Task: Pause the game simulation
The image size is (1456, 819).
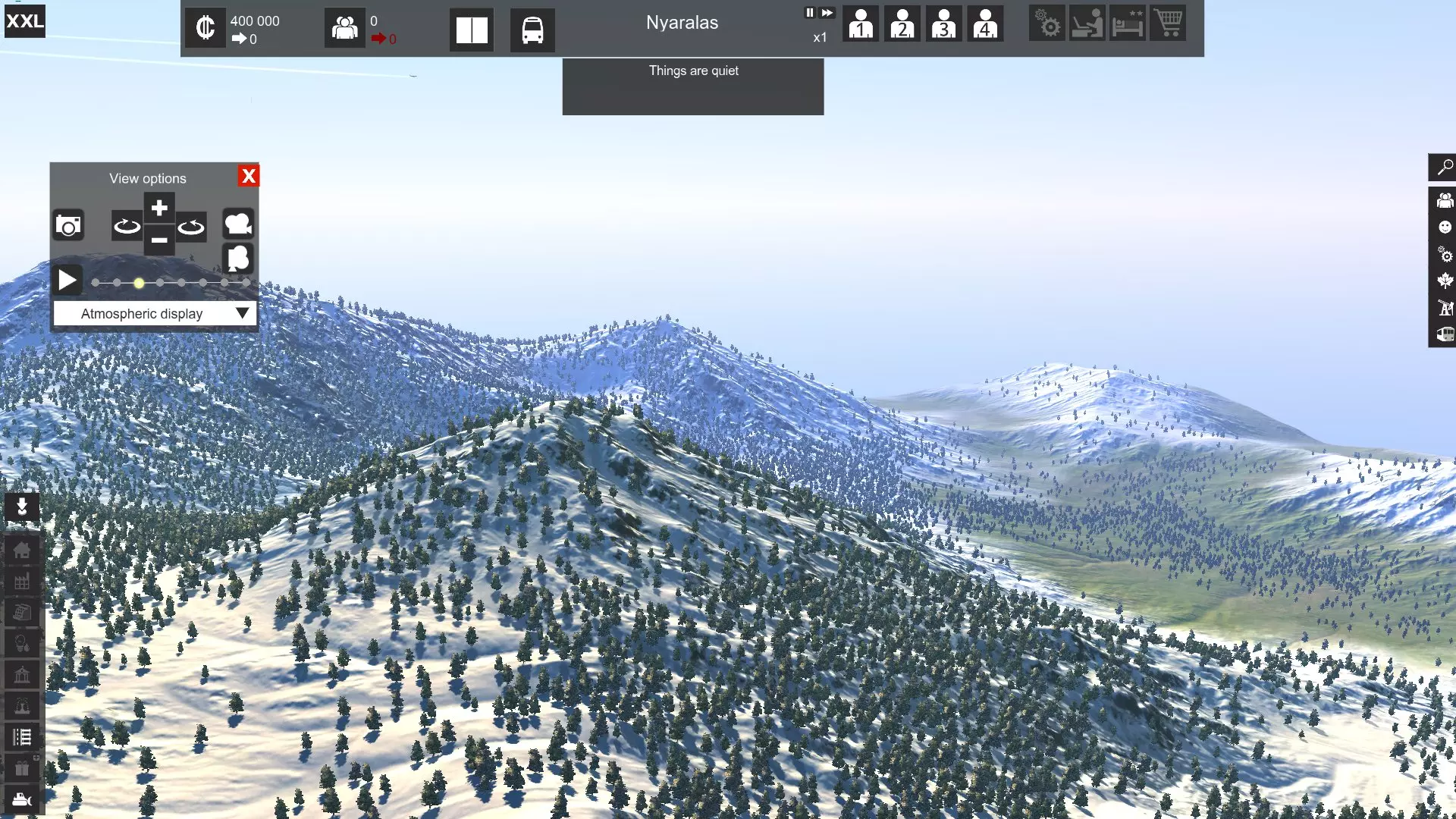Action: (809, 13)
